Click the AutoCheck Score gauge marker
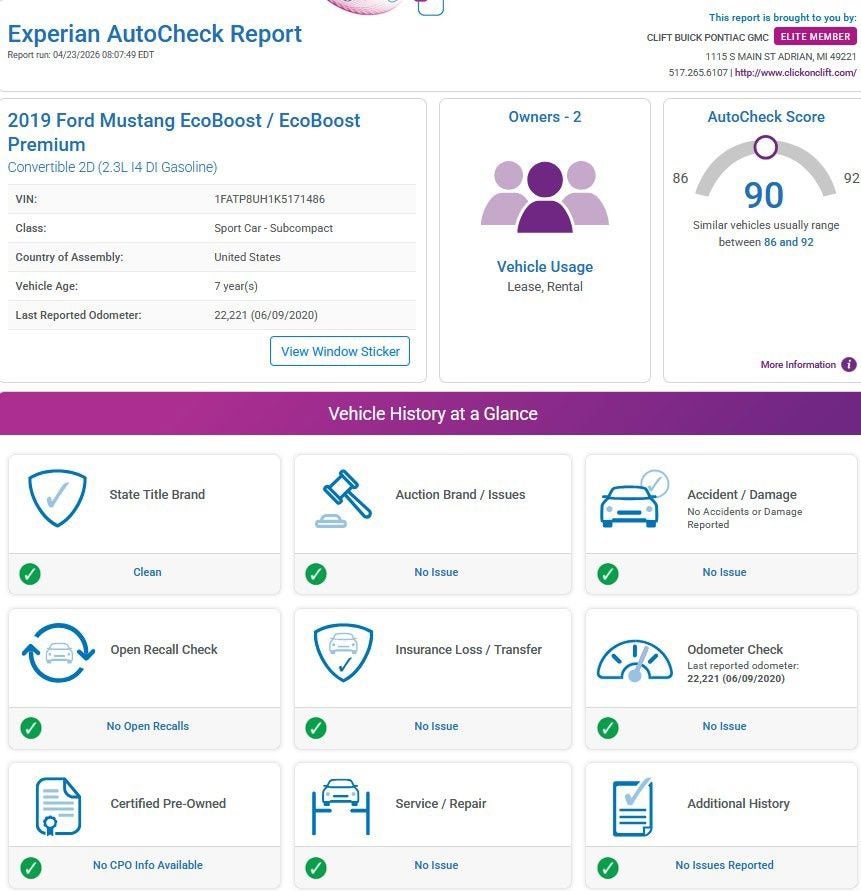 pos(766,148)
